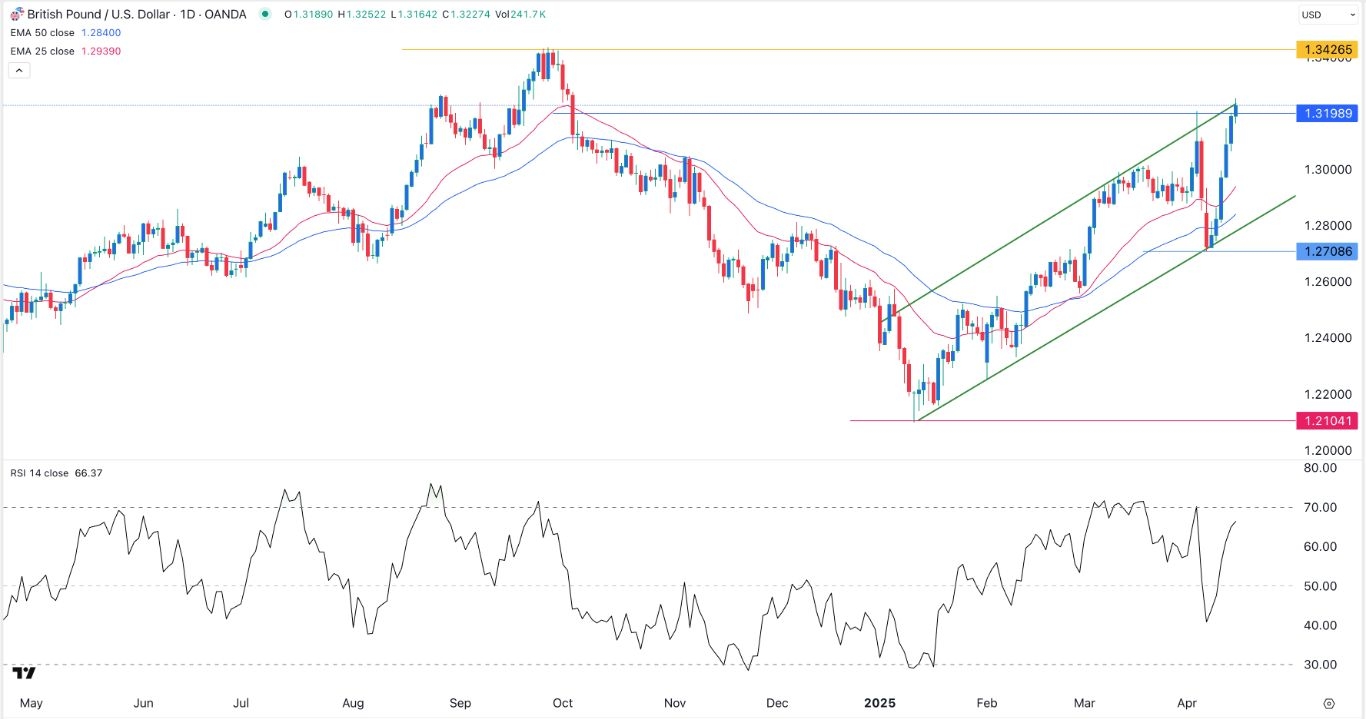The height and width of the screenshot is (719, 1366).
Task: Click the blue 1.31989 price label
Action: [x=1327, y=113]
